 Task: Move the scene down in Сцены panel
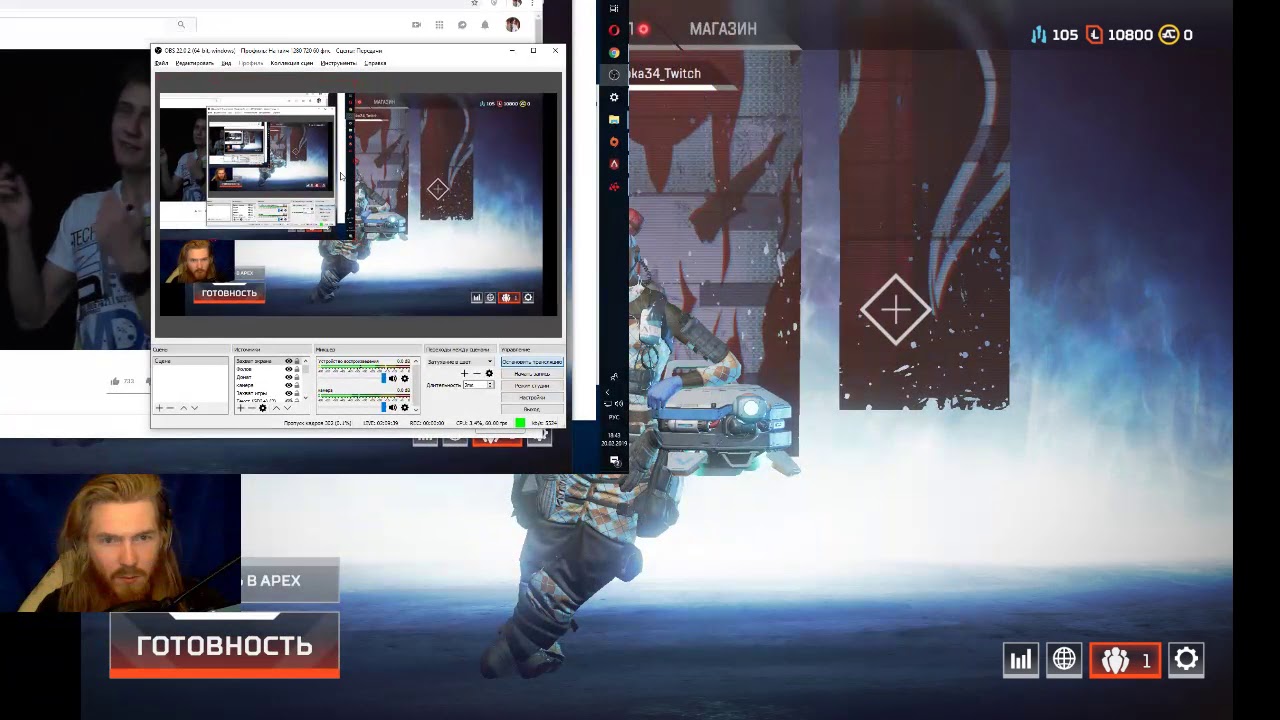(x=195, y=408)
